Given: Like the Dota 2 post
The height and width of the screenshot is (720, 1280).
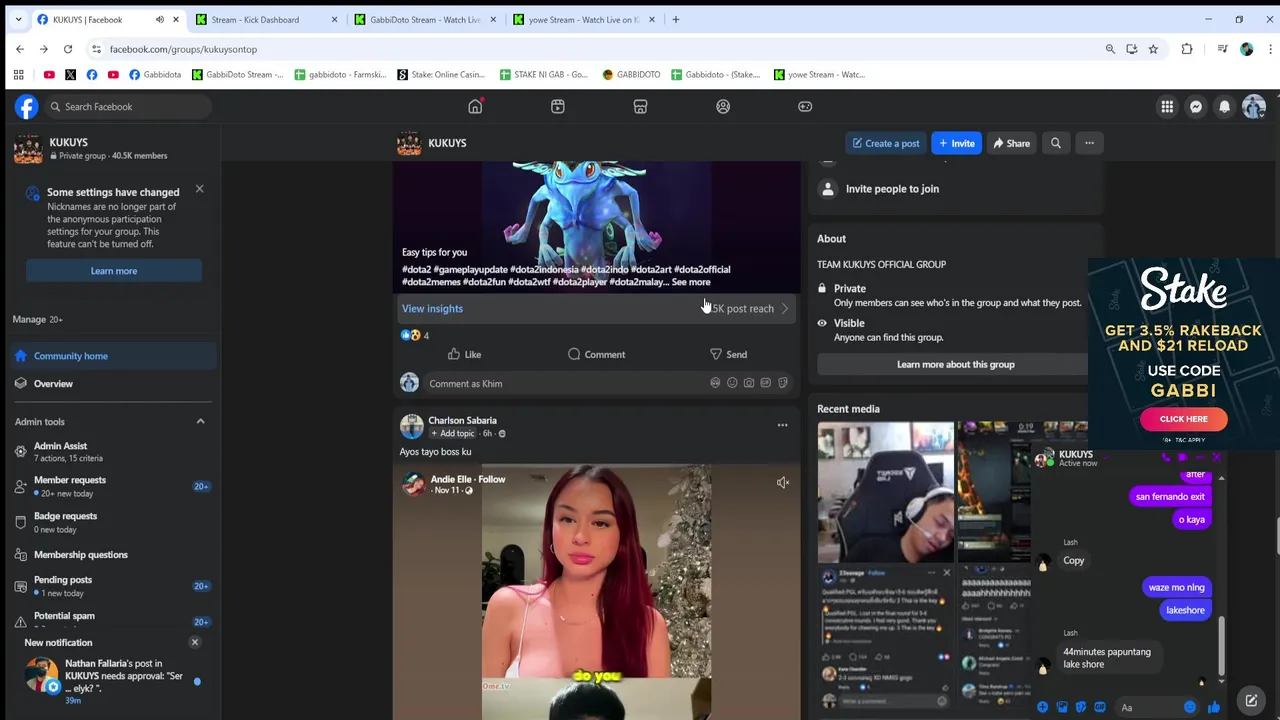Looking at the screenshot, I should (464, 354).
